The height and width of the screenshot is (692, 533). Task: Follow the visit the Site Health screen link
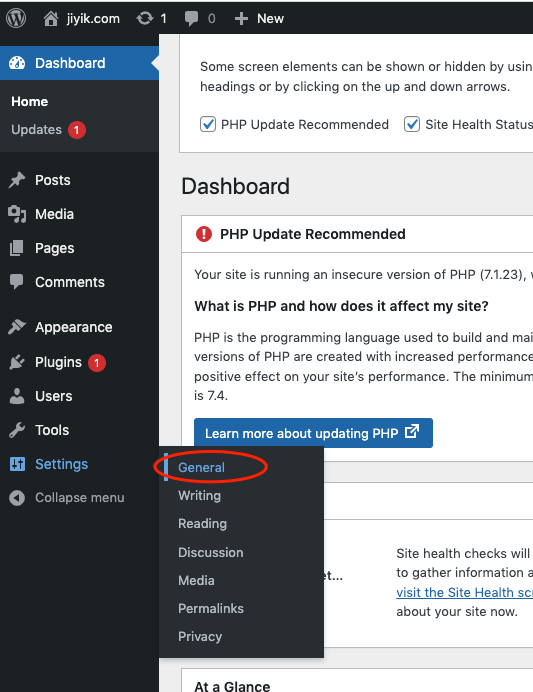tap(464, 592)
